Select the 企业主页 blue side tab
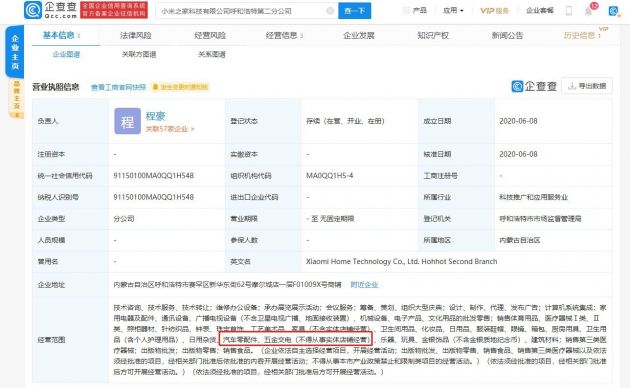Screen dimensions: 630x388 [14, 52]
